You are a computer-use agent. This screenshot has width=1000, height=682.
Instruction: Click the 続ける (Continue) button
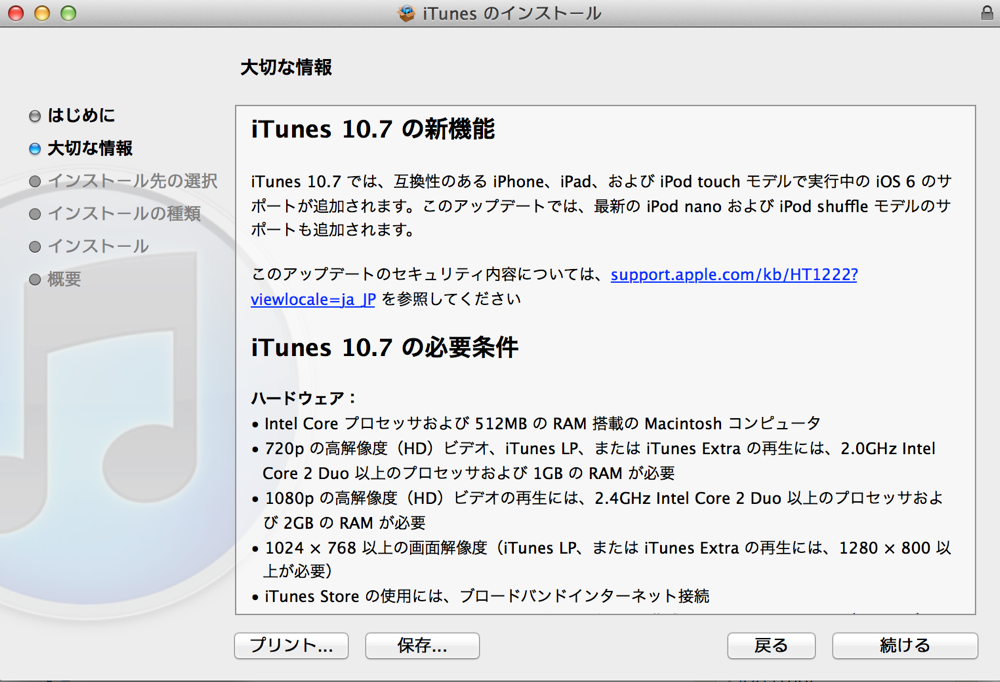coord(904,645)
